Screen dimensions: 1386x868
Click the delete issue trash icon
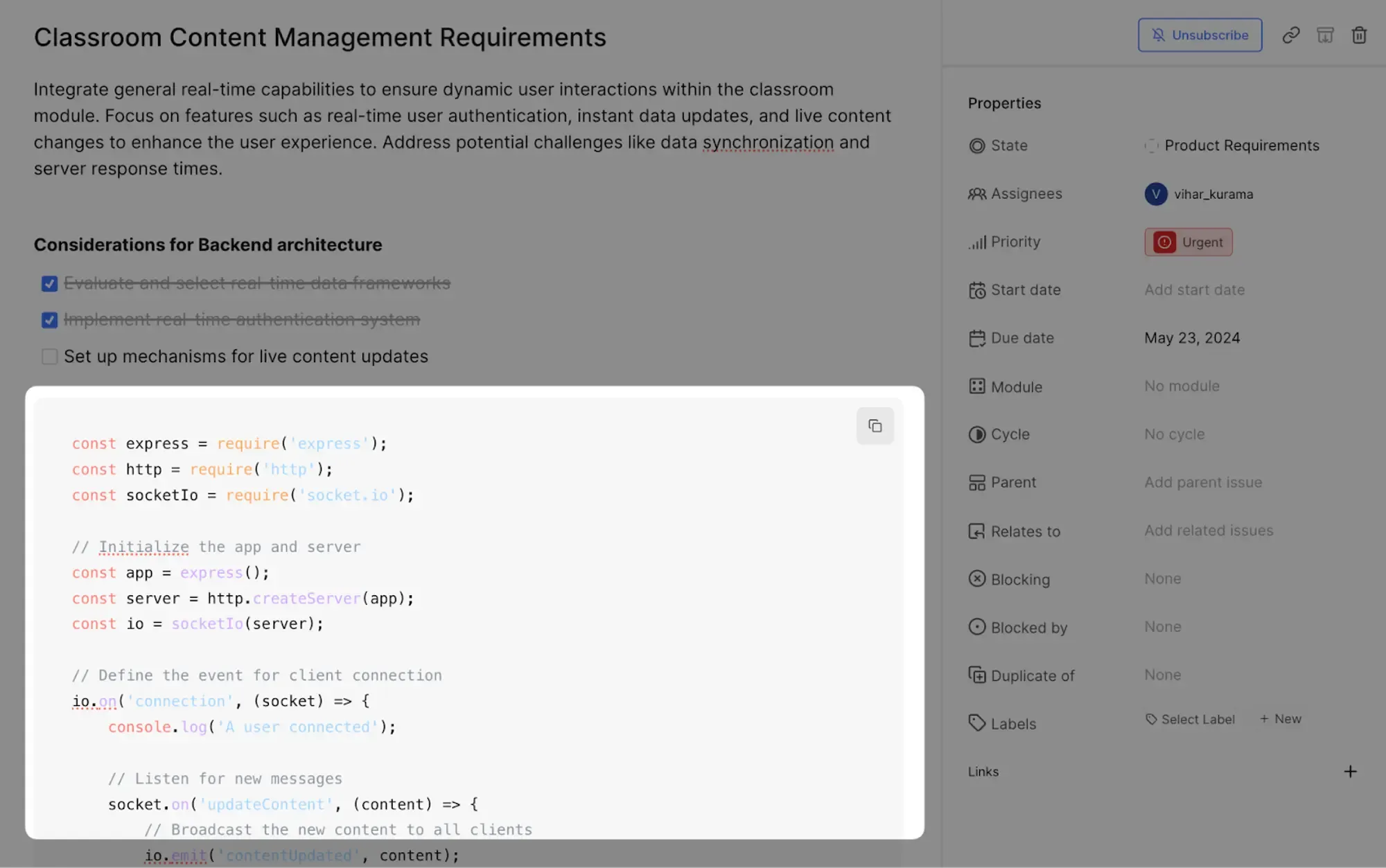click(x=1359, y=35)
